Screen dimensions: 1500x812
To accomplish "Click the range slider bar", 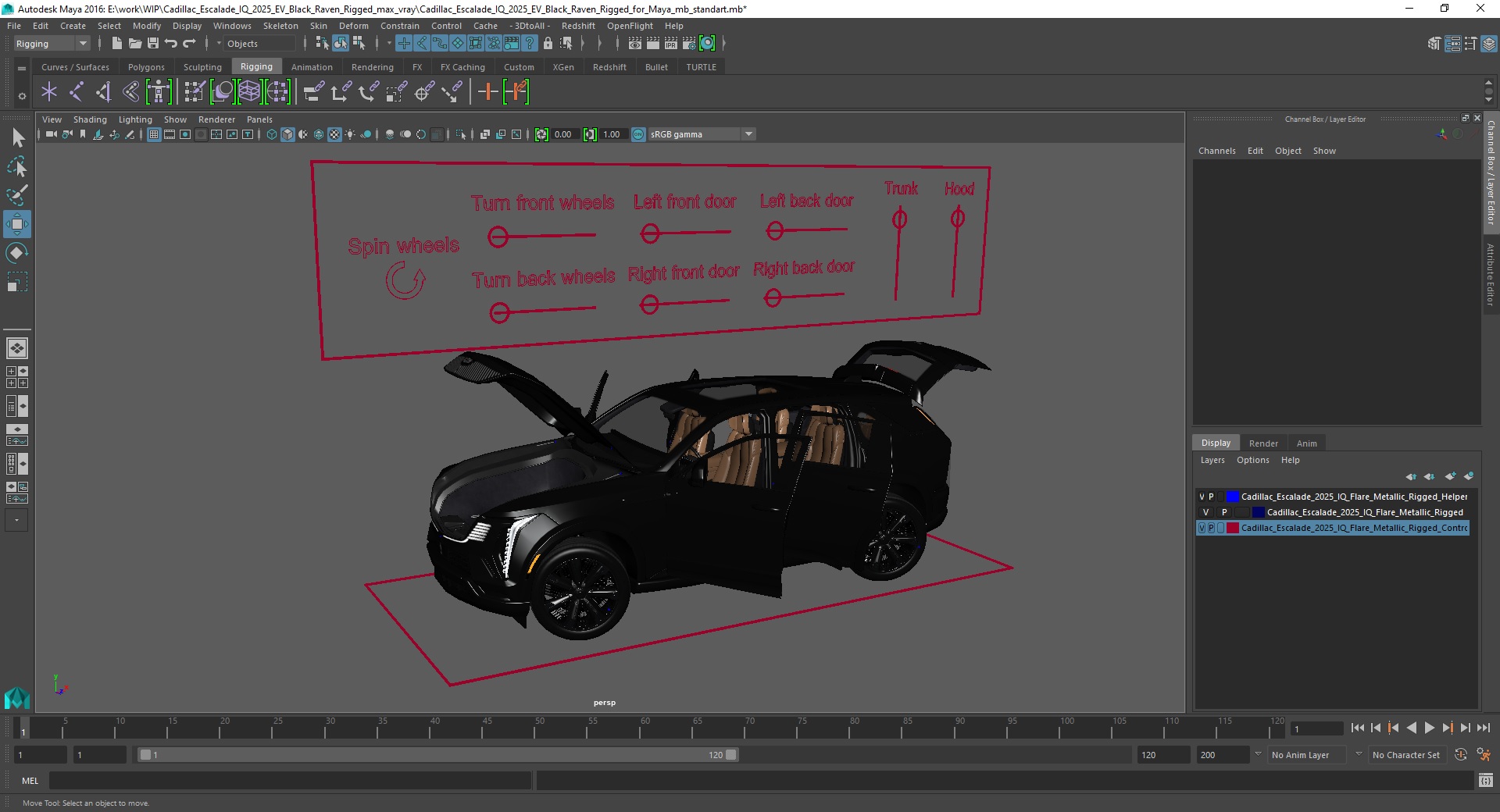I will click(437, 755).
